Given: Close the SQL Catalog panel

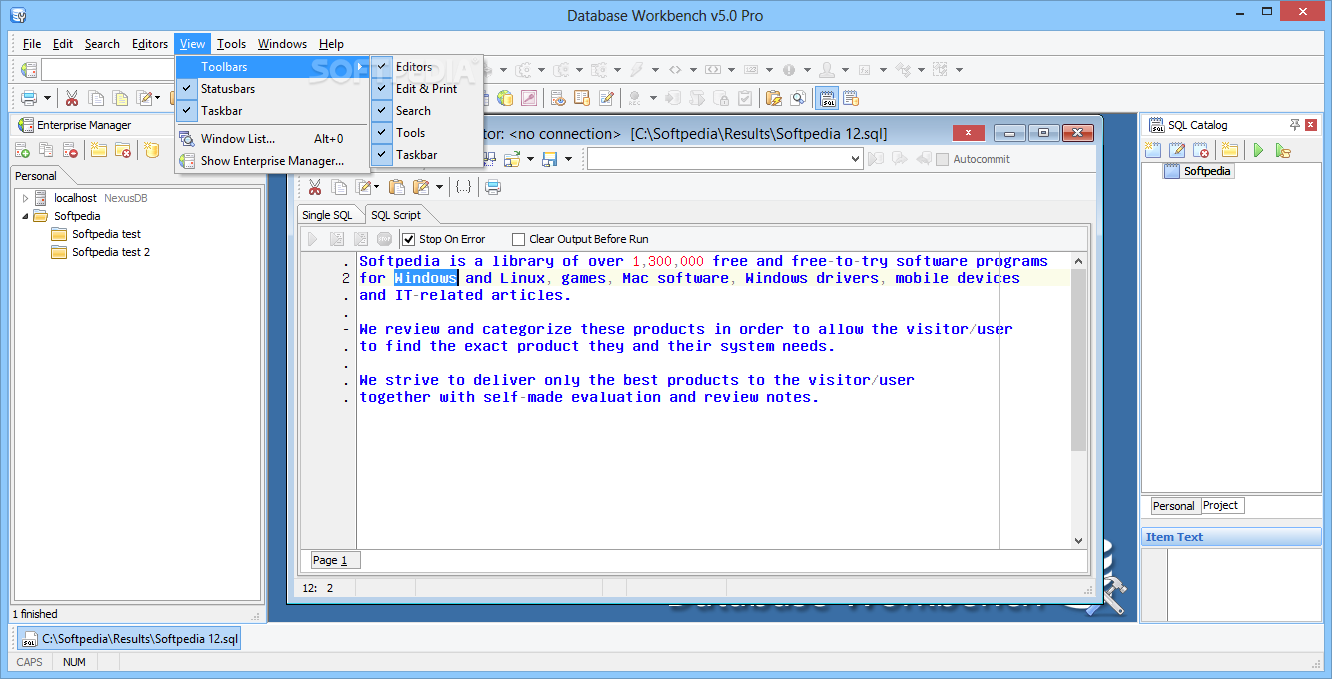Looking at the screenshot, I should click(1313, 125).
